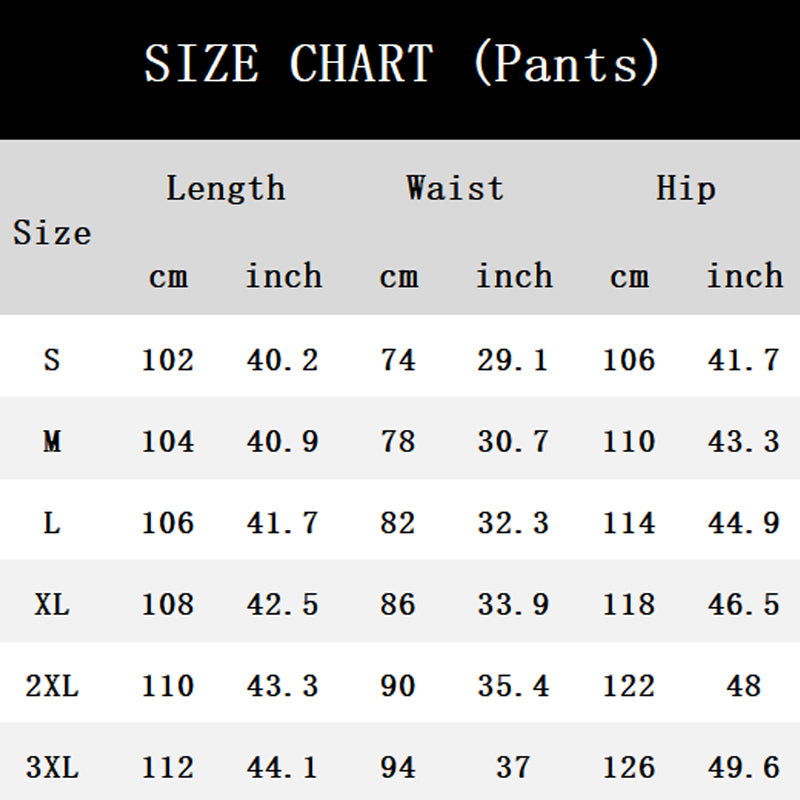Click the 29.1 inch waist value
800x800 pixels.
(513, 359)
